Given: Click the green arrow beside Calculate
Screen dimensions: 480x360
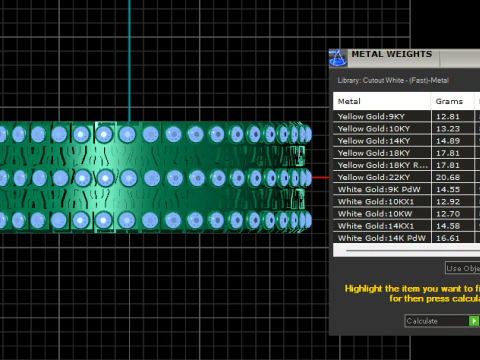Looking at the screenshot, I should pos(474,321).
